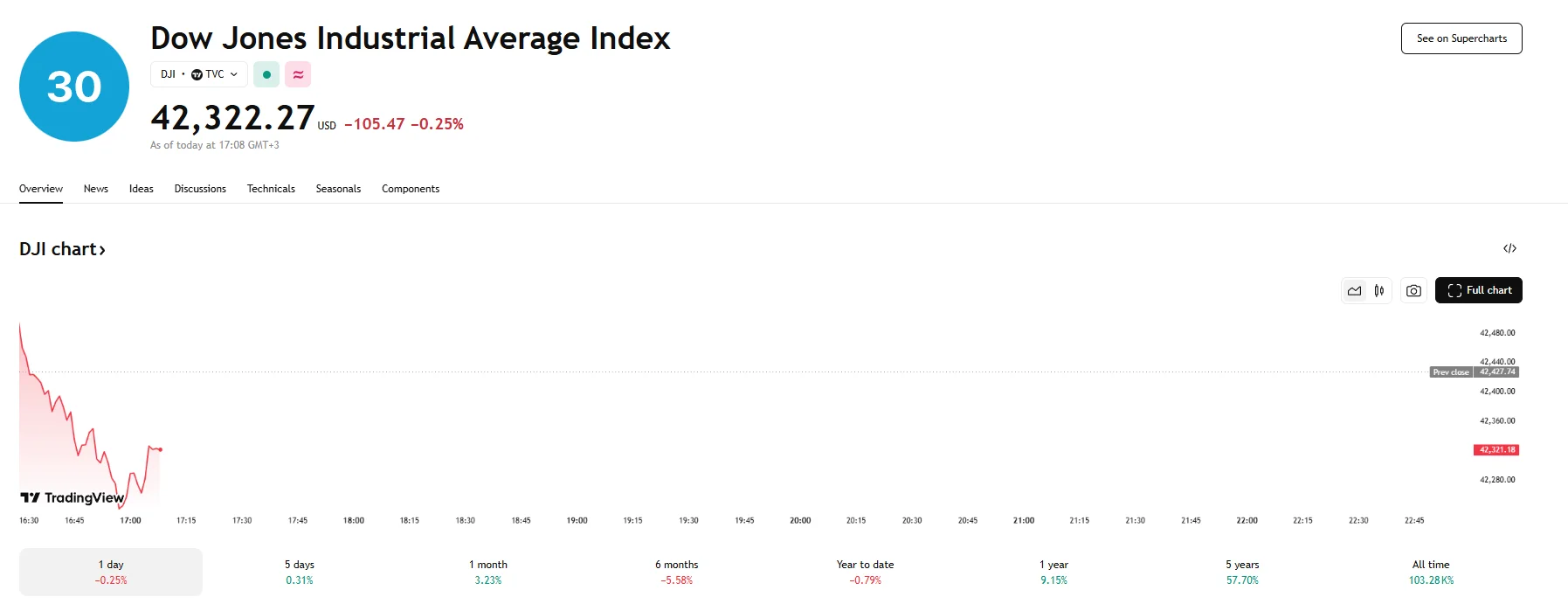Switch to the Components tab
Image resolution: width=1568 pixels, height=611 pixels.
click(x=411, y=189)
